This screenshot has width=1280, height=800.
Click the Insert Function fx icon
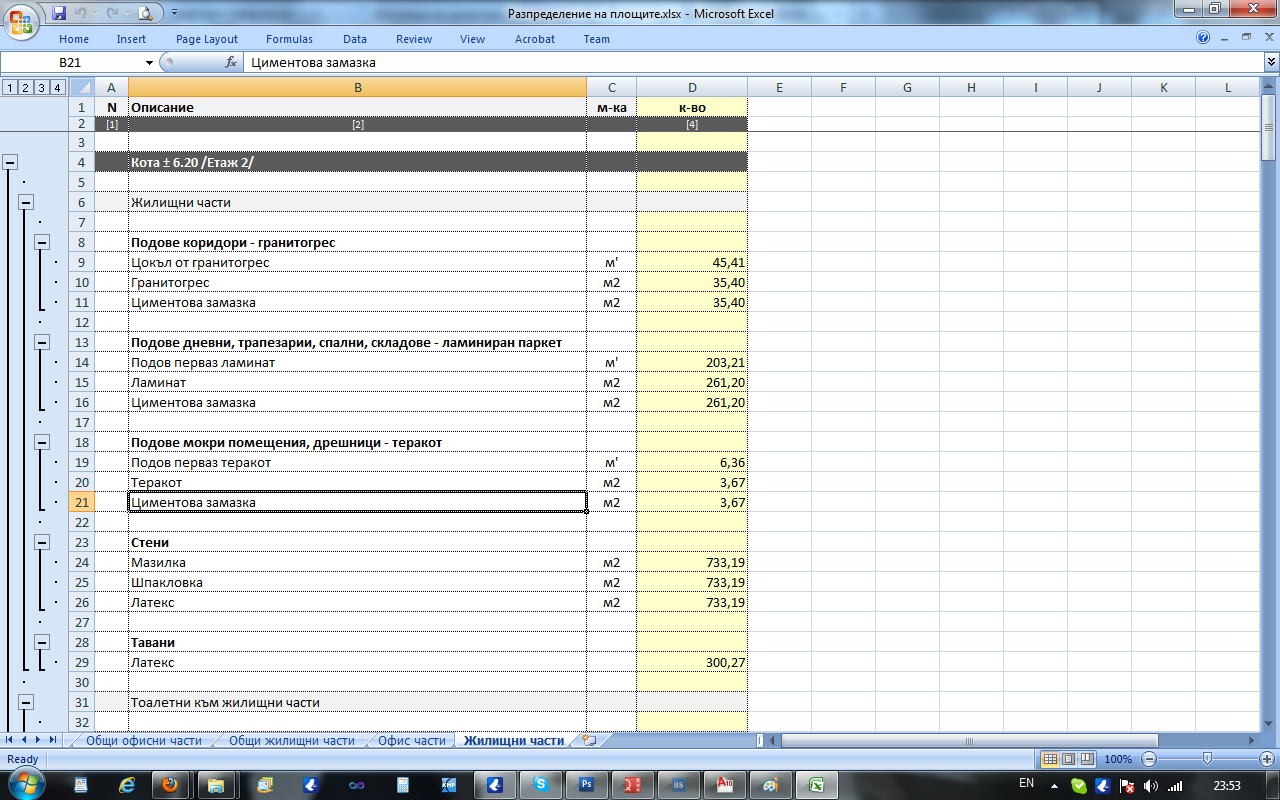[231, 62]
